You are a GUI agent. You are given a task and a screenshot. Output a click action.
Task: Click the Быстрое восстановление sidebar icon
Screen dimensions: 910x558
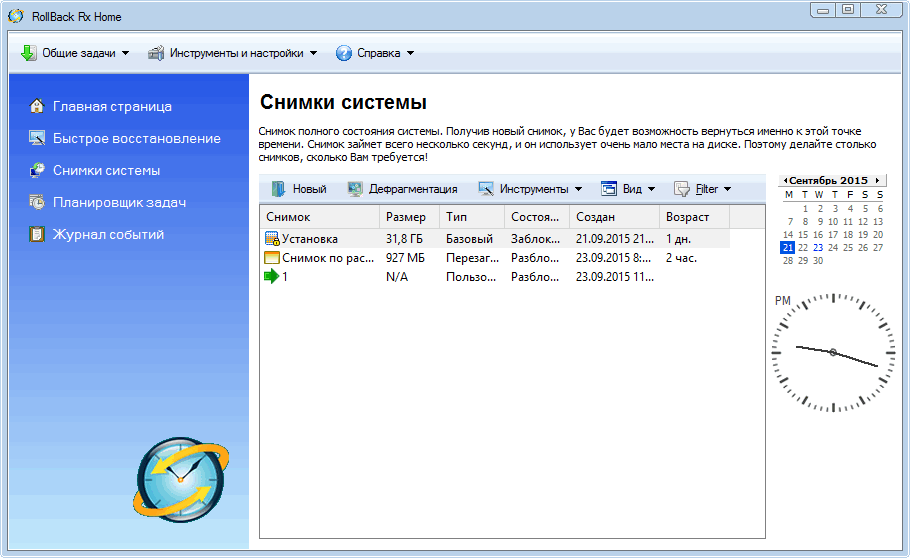[x=37, y=138]
